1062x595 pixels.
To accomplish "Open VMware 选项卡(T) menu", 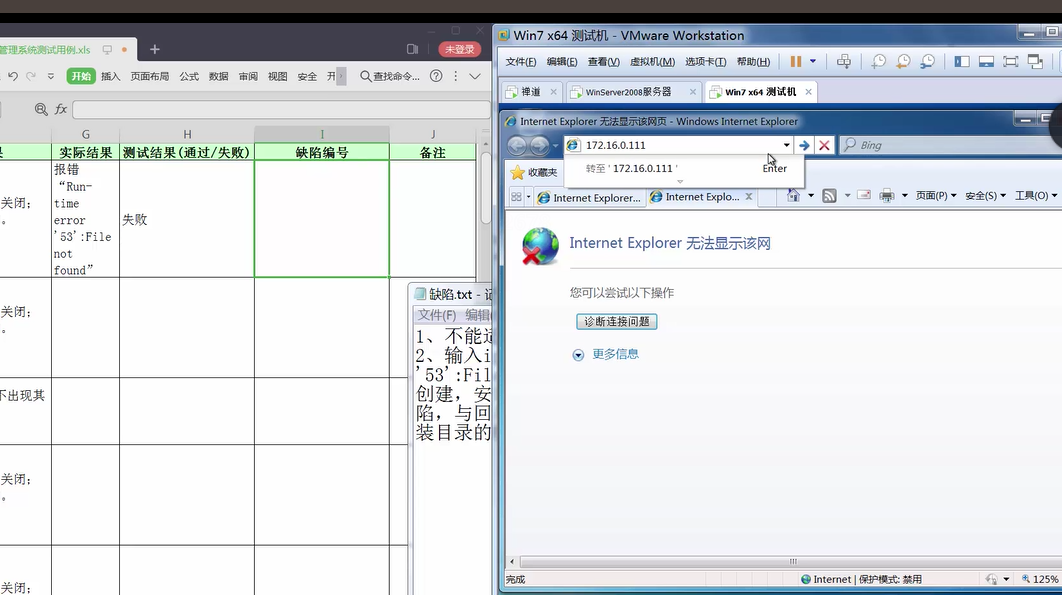I will [705, 62].
